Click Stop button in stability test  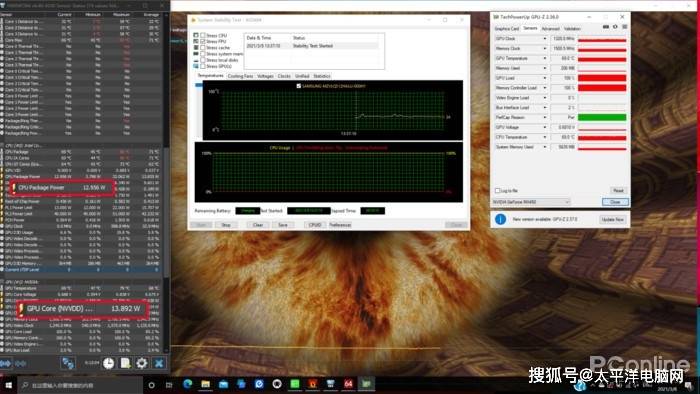pos(226,225)
